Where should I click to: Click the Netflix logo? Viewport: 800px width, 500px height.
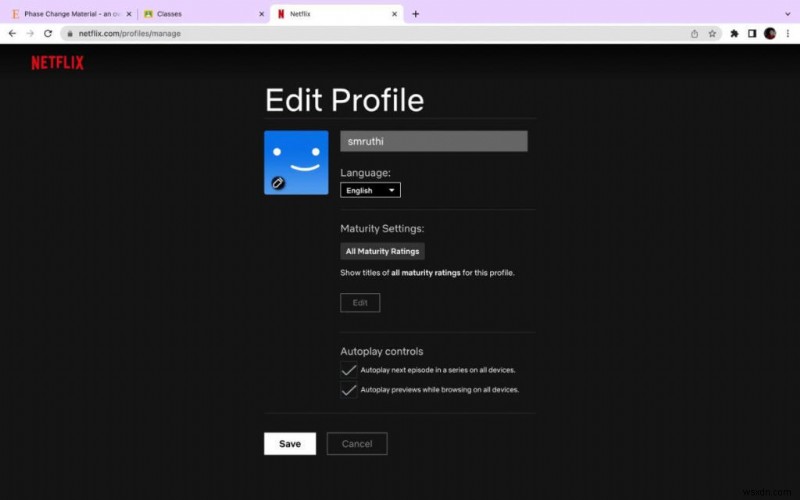57,63
